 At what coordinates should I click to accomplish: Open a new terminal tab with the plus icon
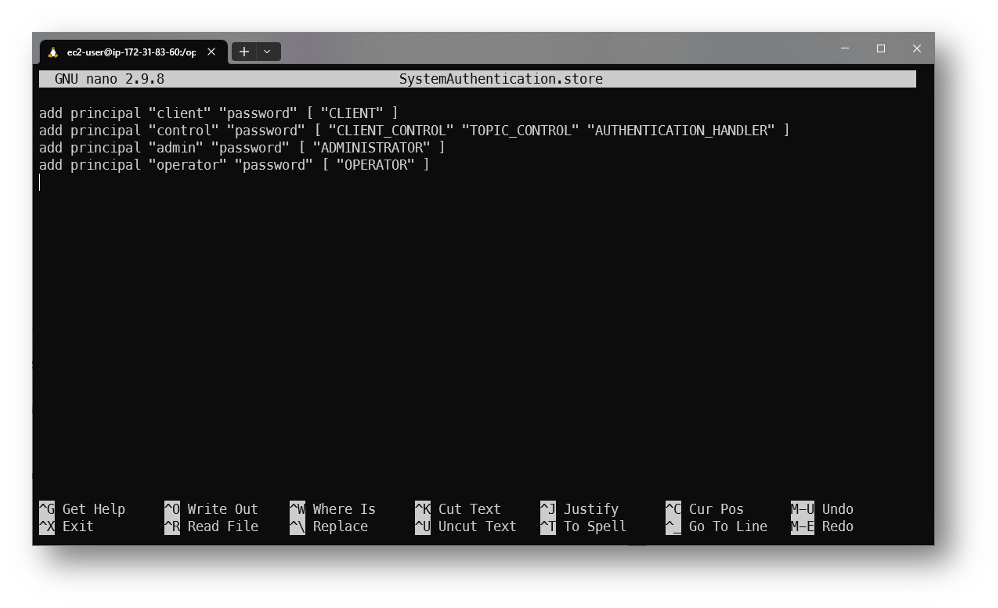click(x=244, y=51)
